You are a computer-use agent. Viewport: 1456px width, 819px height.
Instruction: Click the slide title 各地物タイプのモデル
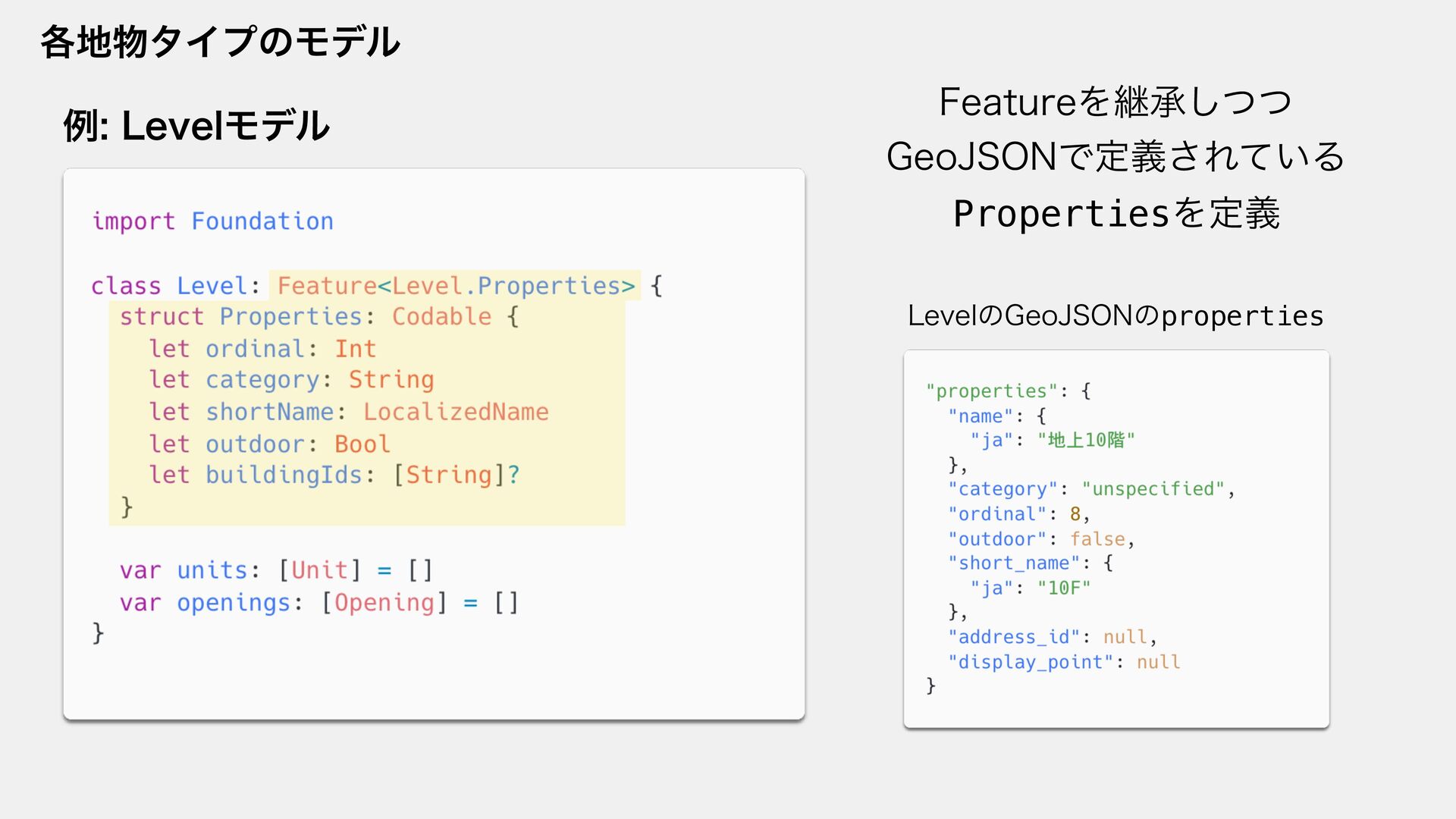click(x=220, y=42)
